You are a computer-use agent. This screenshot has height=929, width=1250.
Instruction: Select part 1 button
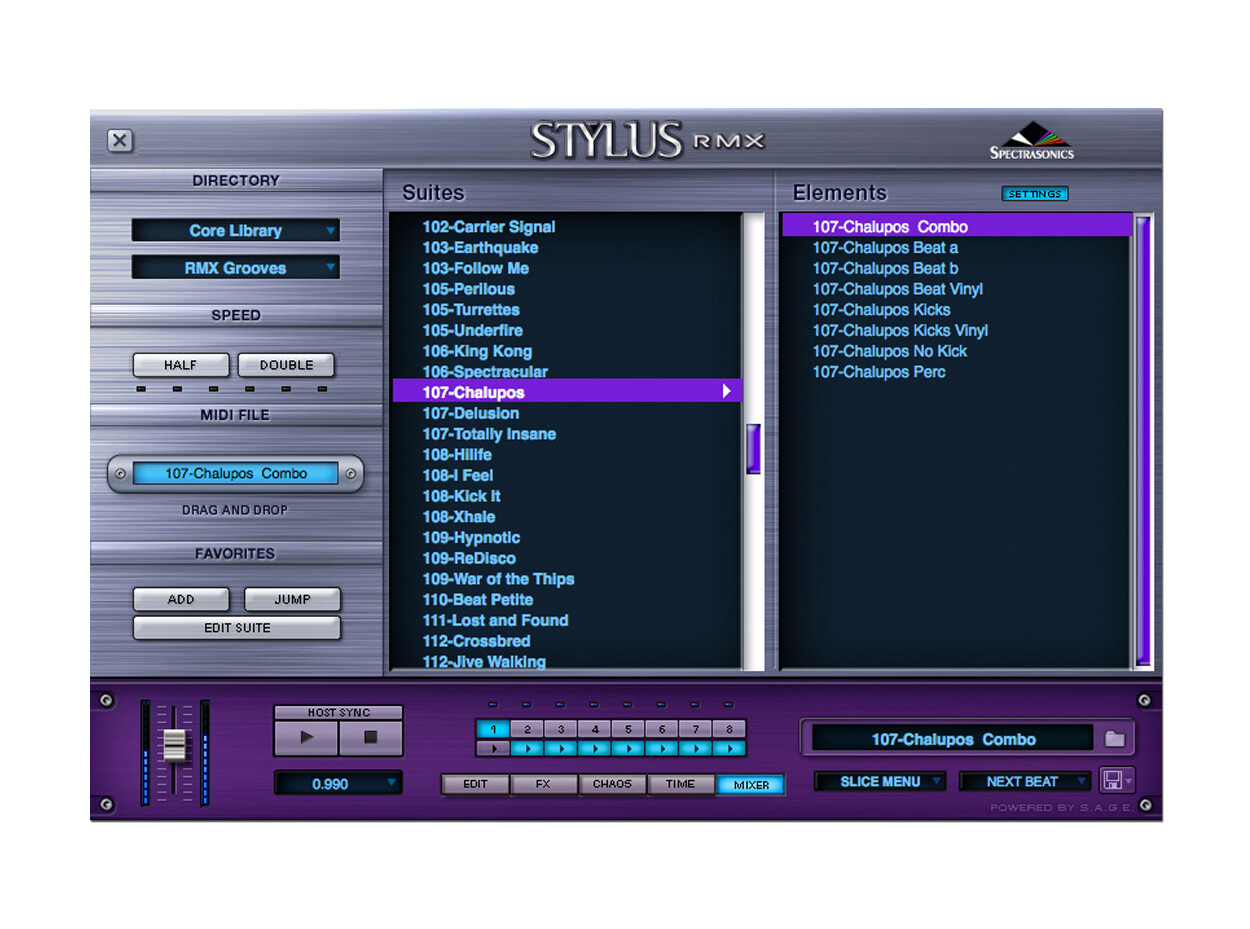[x=493, y=730]
